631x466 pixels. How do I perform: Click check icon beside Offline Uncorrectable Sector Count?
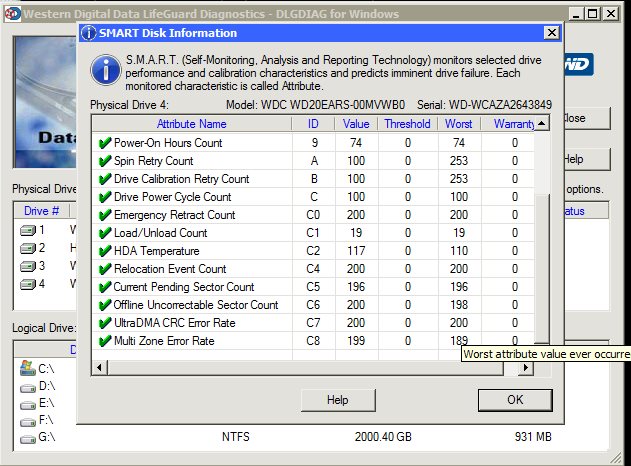pyautogui.click(x=105, y=305)
